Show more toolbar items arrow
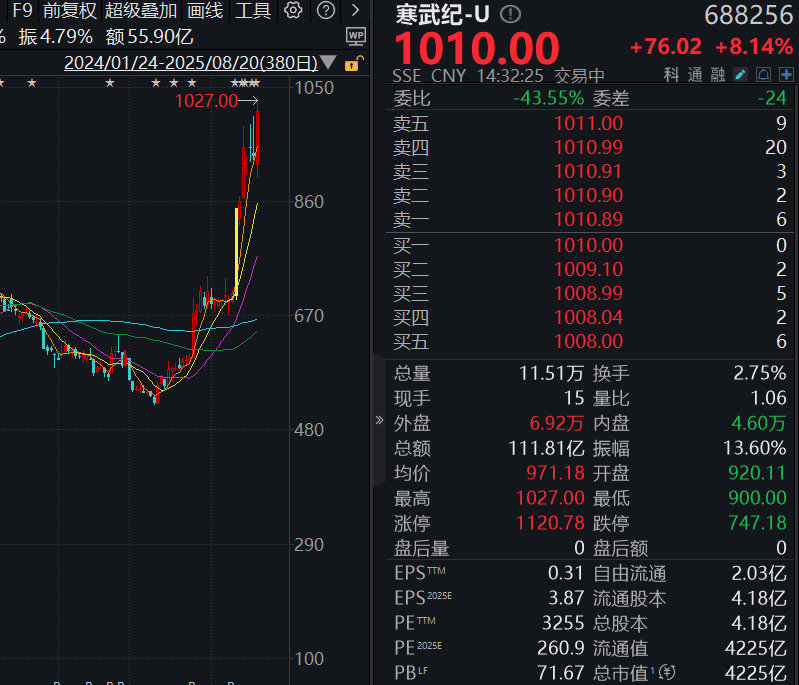 pos(356,10)
